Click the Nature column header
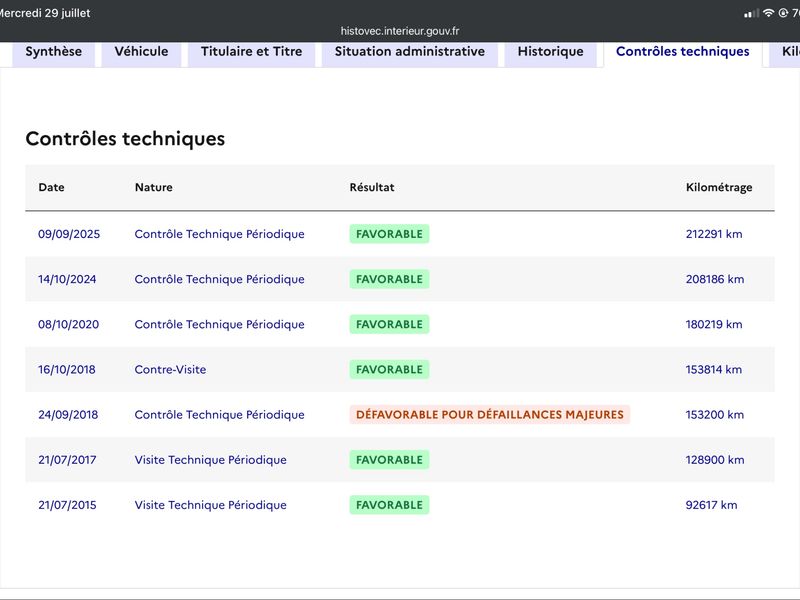 [154, 187]
